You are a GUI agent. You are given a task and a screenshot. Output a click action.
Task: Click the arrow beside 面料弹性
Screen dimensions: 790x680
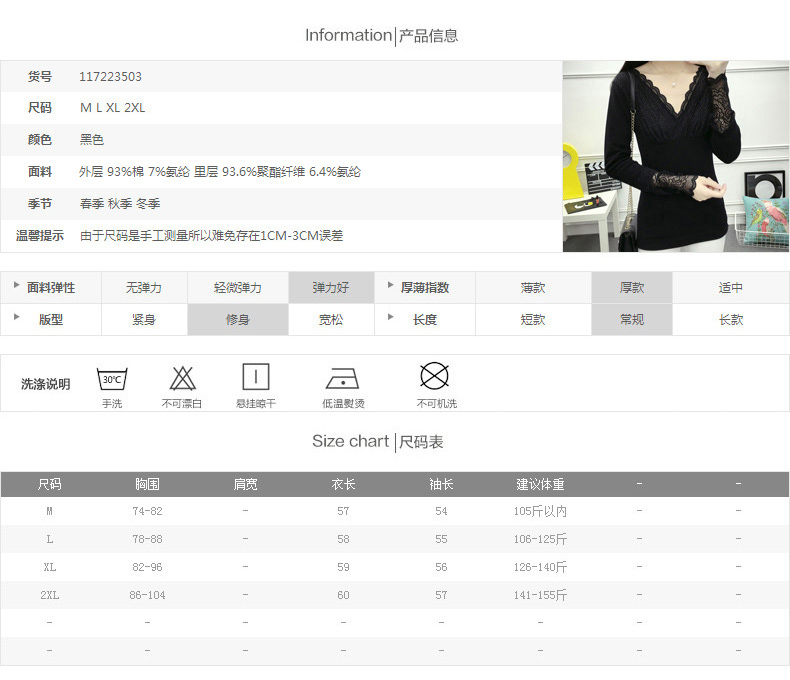pyautogui.click(x=17, y=286)
